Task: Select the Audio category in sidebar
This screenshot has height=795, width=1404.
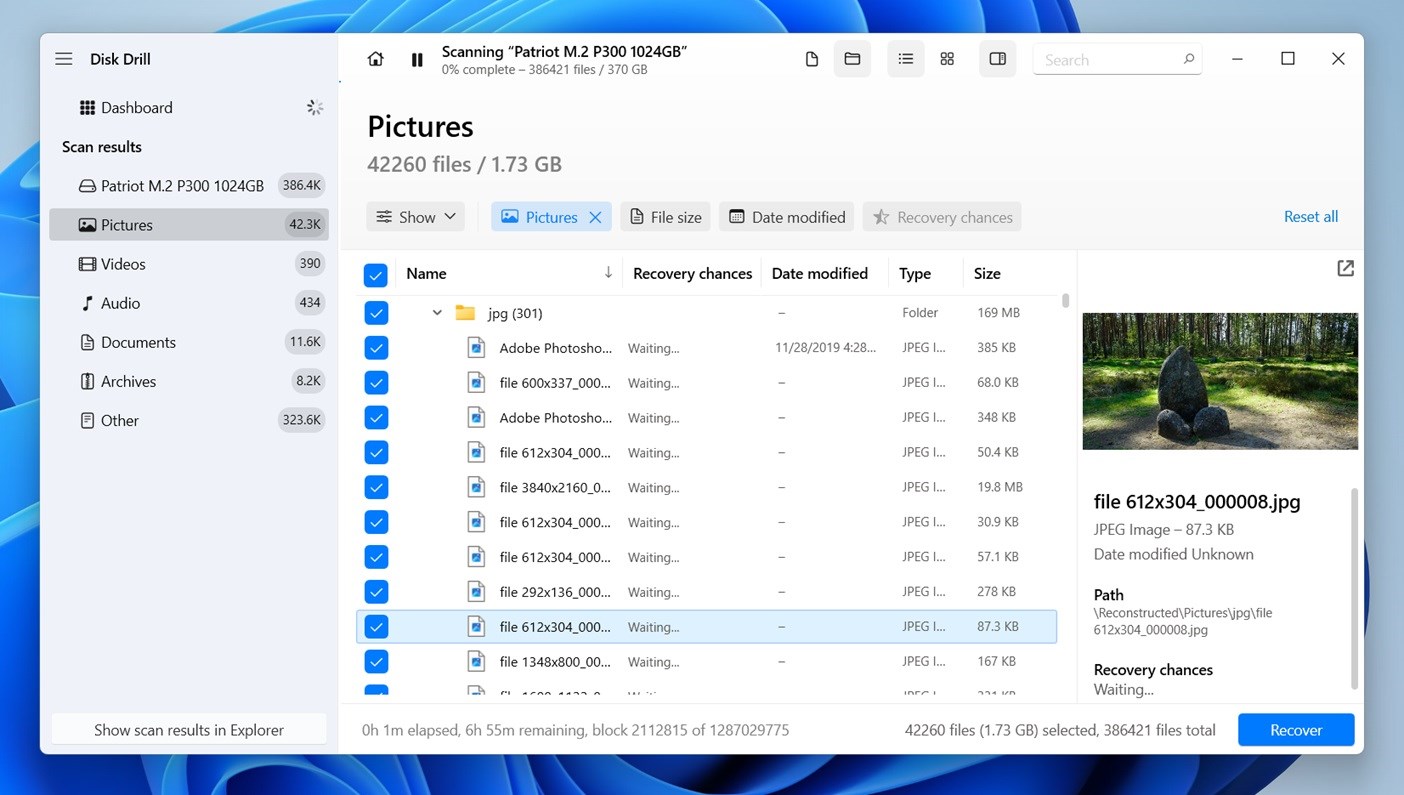Action: click(188, 303)
